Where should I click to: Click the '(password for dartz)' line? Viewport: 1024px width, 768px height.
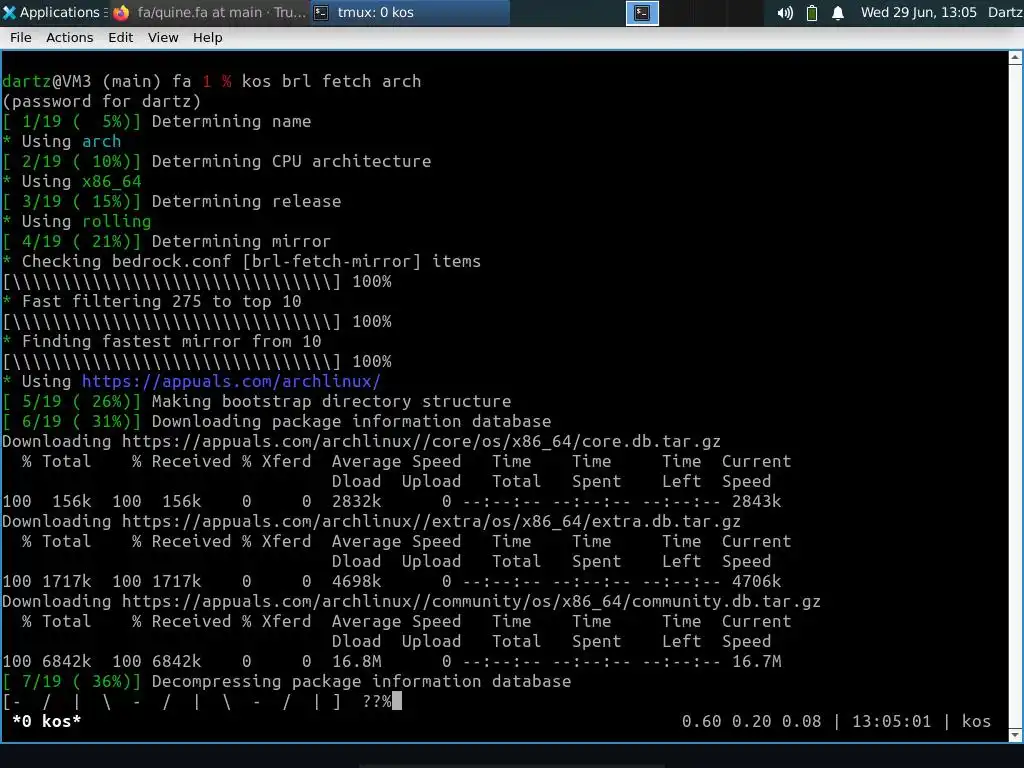101,101
